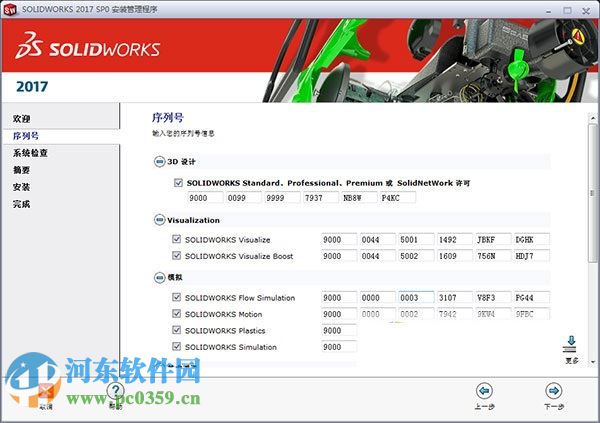The image size is (600, 423).
Task: Click the 更多 label
Action: (x=572, y=361)
